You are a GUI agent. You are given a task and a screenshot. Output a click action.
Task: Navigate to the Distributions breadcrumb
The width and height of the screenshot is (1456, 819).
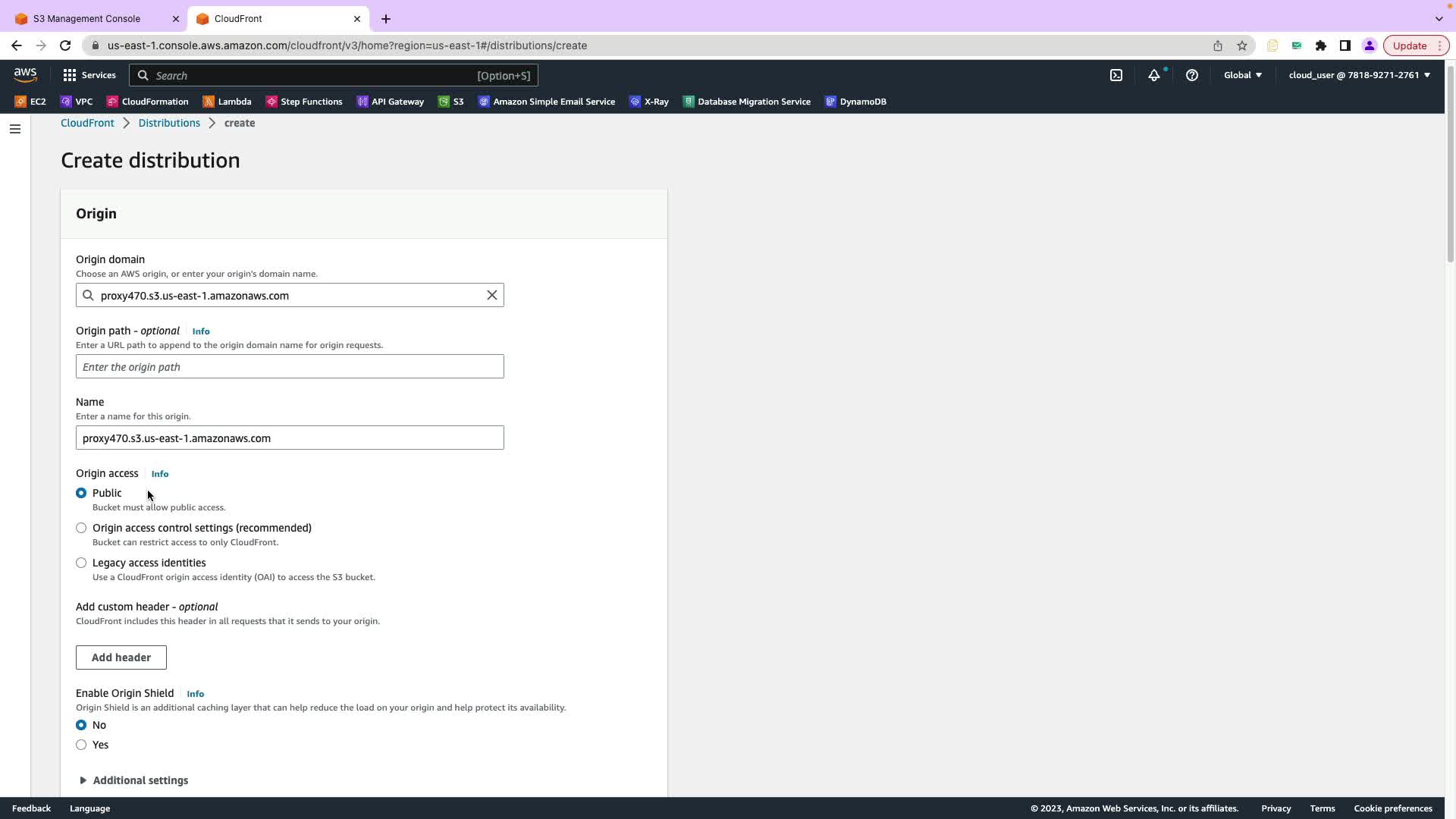pyautogui.click(x=169, y=123)
